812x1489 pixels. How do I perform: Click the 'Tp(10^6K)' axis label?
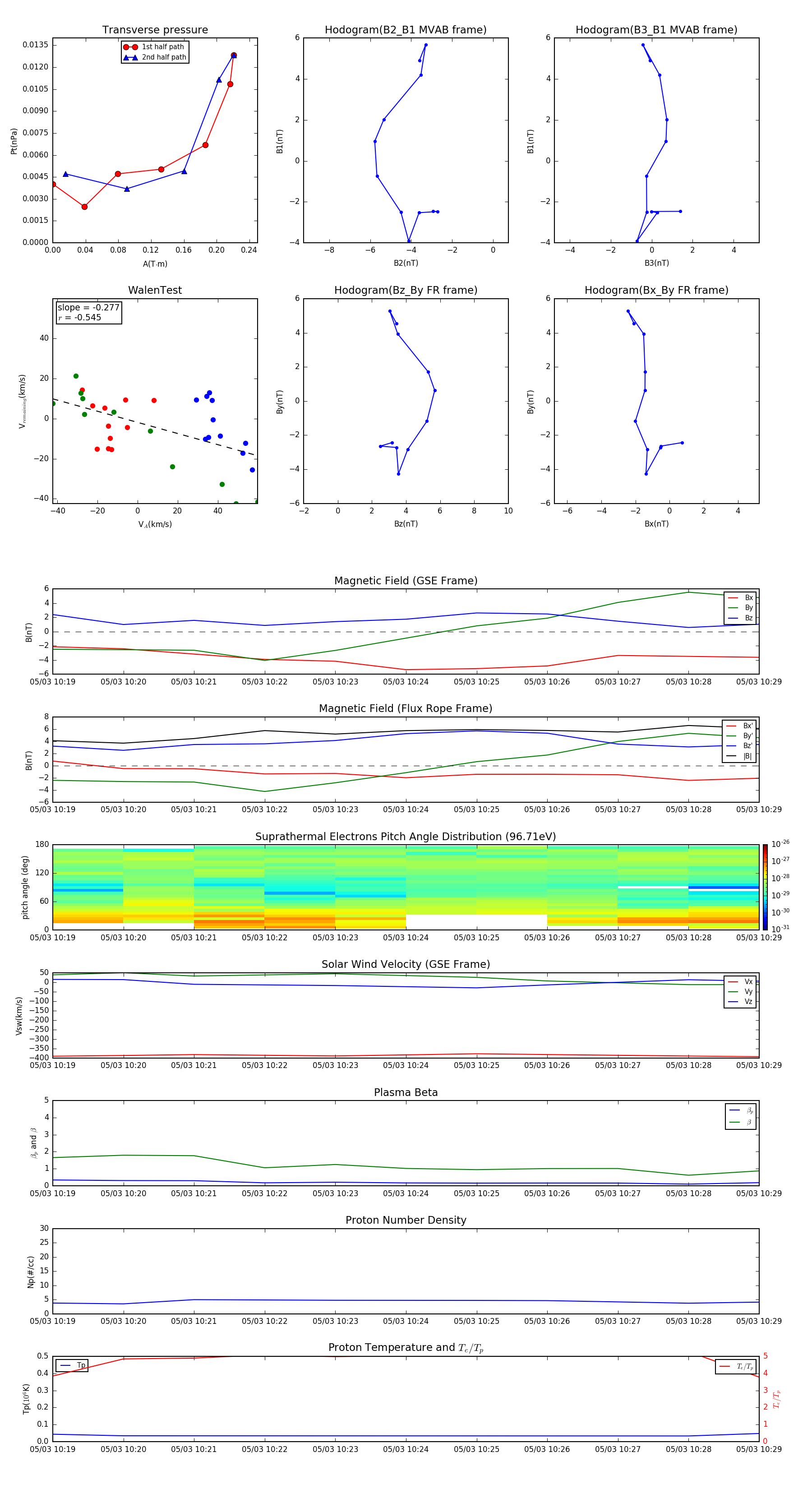tap(26, 1399)
